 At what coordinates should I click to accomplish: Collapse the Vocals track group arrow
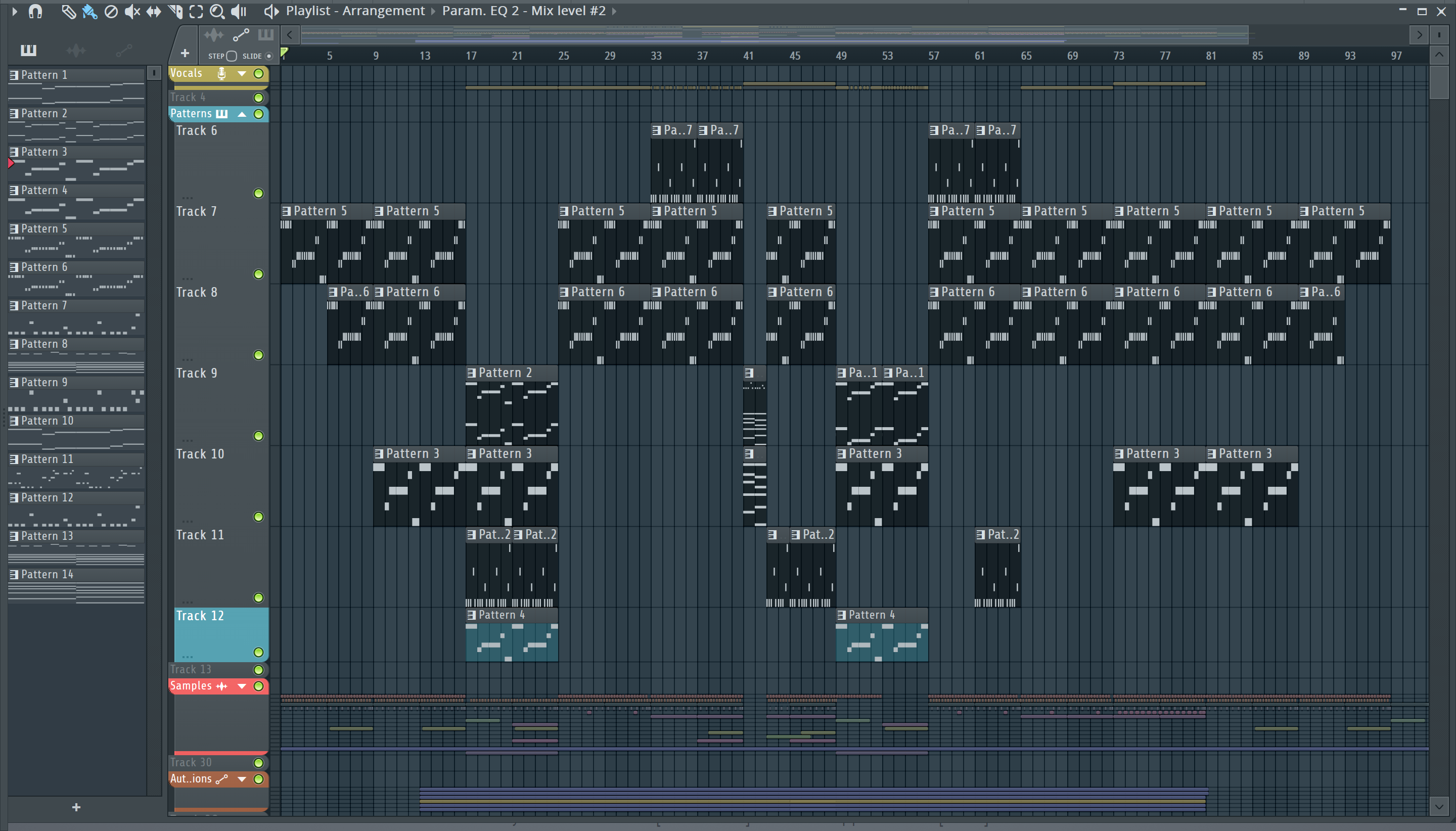242,74
